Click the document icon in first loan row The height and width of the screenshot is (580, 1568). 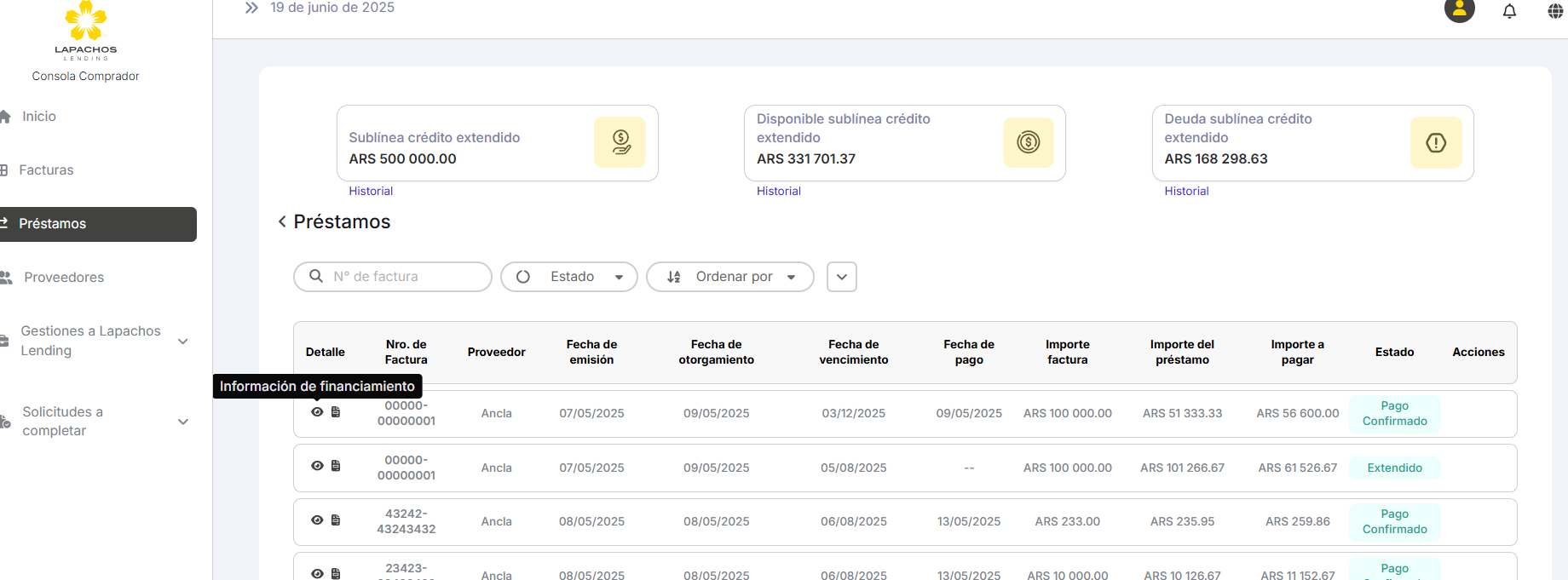pos(336,412)
